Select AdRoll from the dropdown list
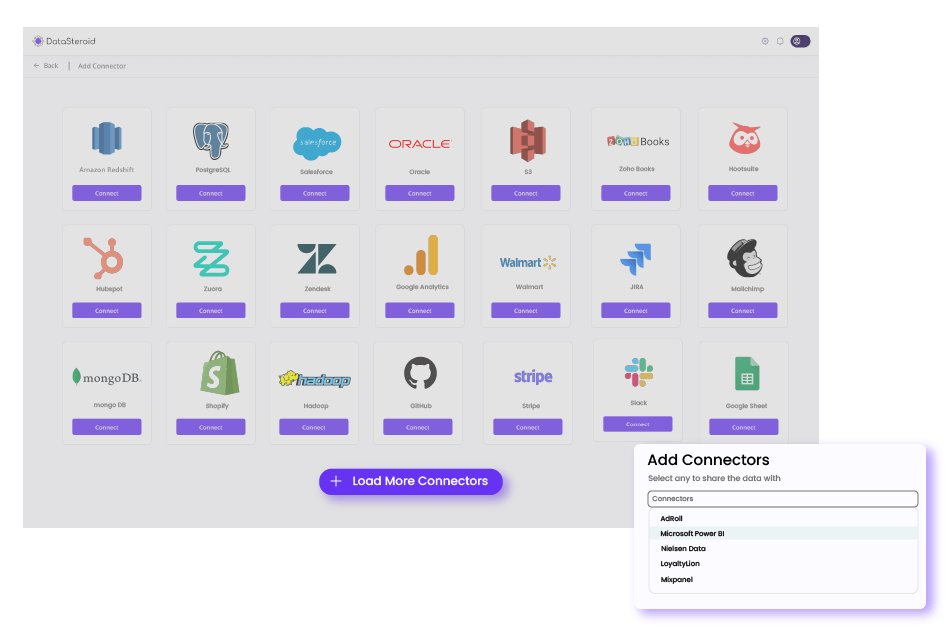Screen dimensions: 948x637 click(x=672, y=519)
